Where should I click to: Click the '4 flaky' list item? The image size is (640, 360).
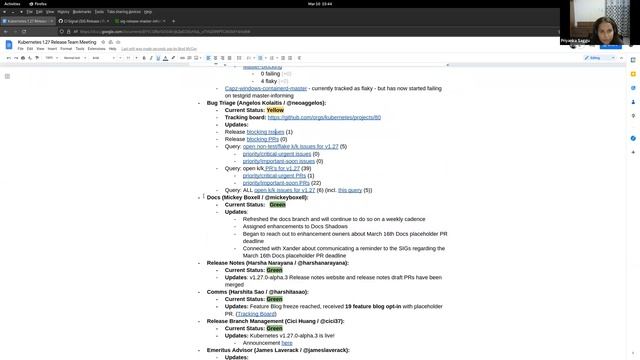click(x=269, y=81)
